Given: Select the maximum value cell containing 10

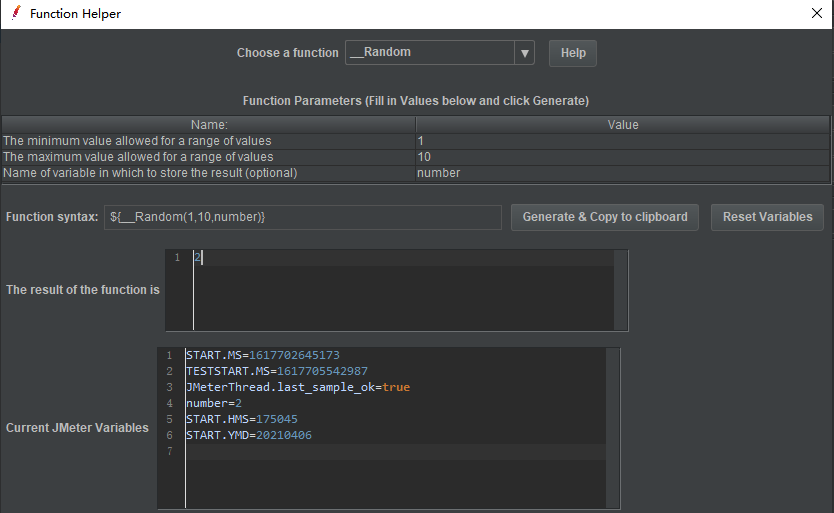Looking at the screenshot, I should click(622, 157).
